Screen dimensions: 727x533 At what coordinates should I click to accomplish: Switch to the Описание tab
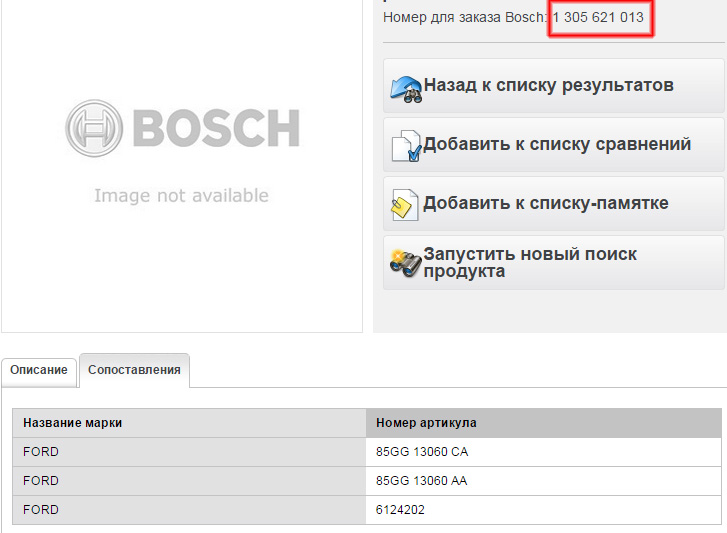[39, 370]
